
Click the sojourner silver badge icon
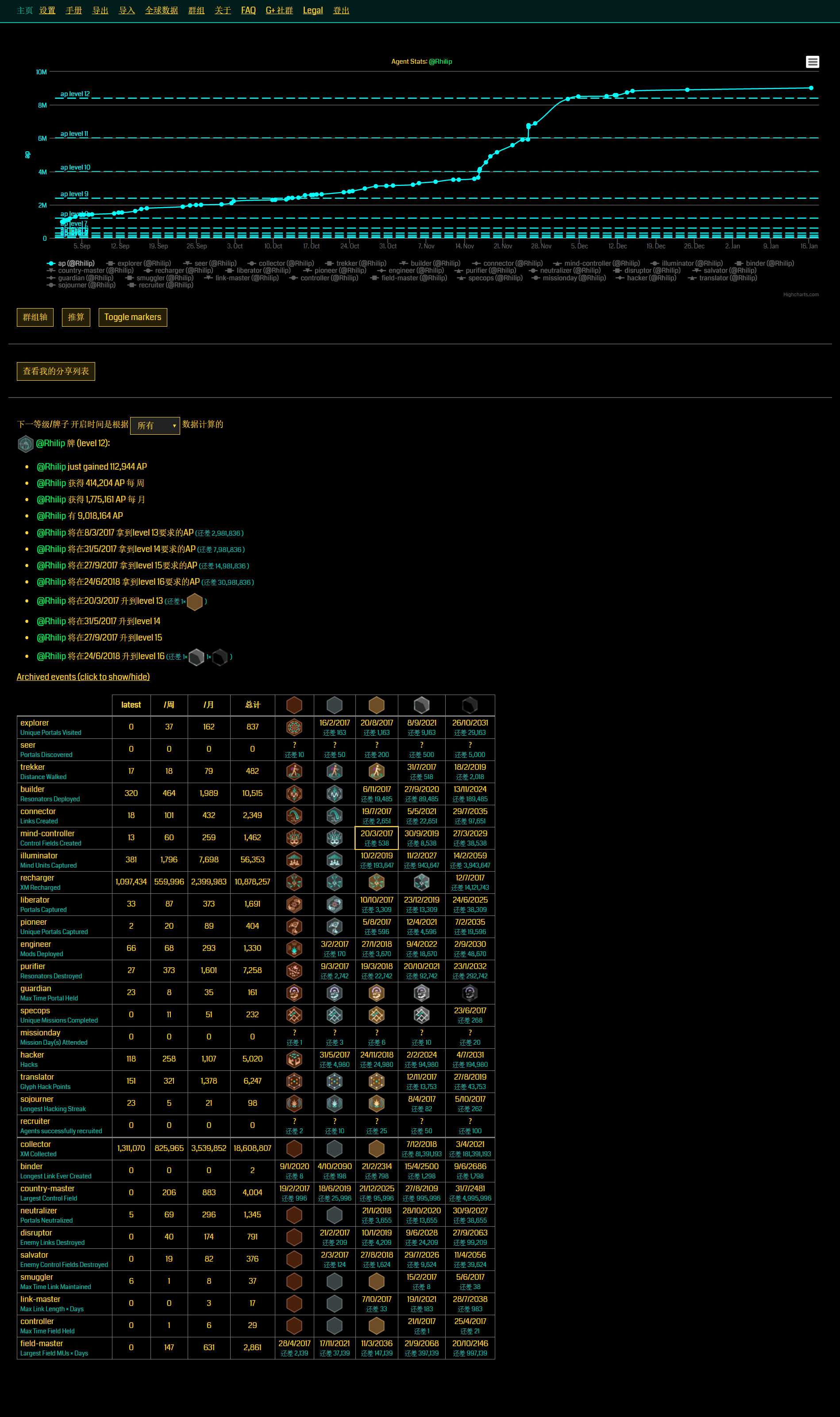pos(335,1103)
